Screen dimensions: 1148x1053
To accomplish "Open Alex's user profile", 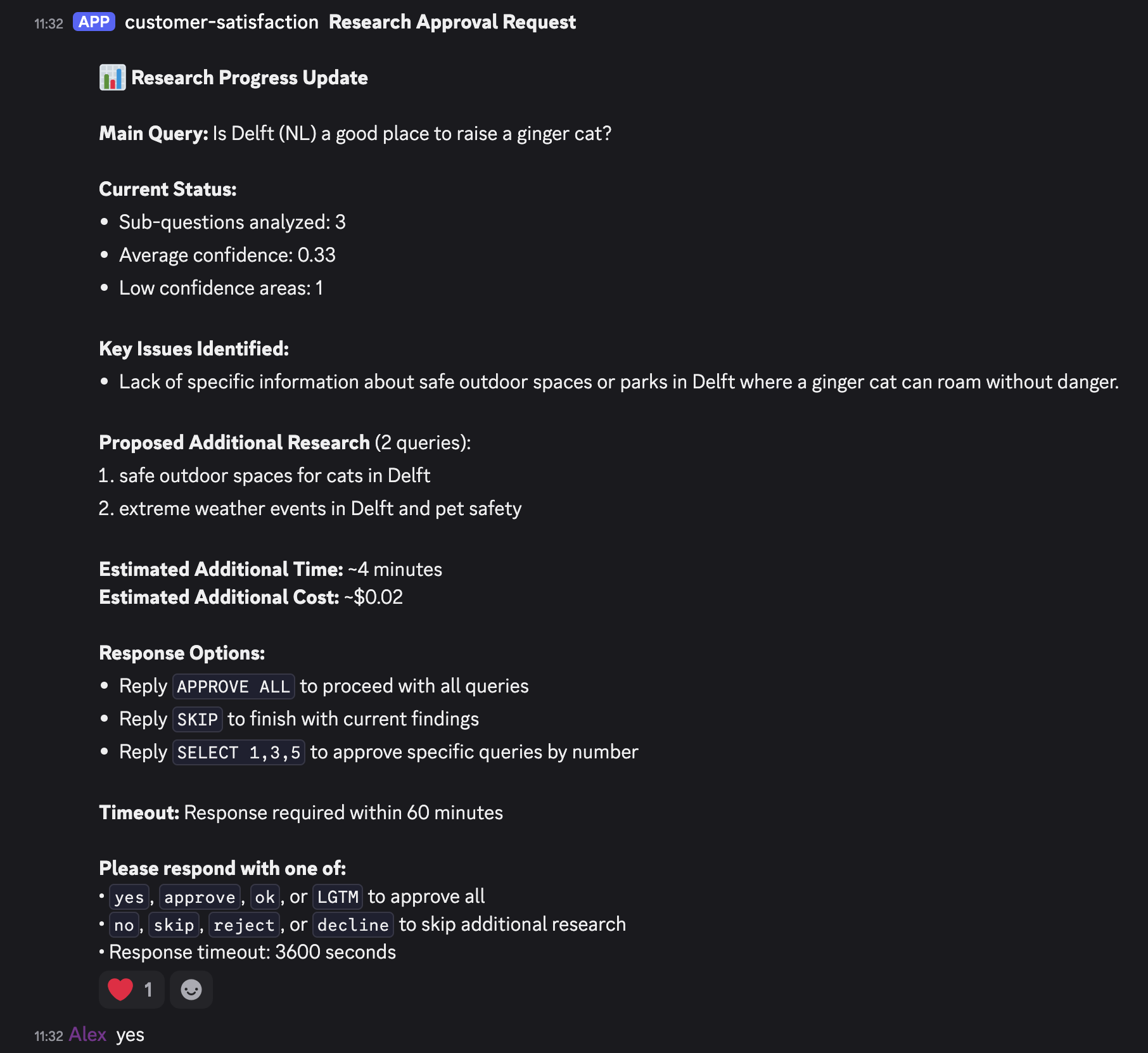I will click(87, 1035).
